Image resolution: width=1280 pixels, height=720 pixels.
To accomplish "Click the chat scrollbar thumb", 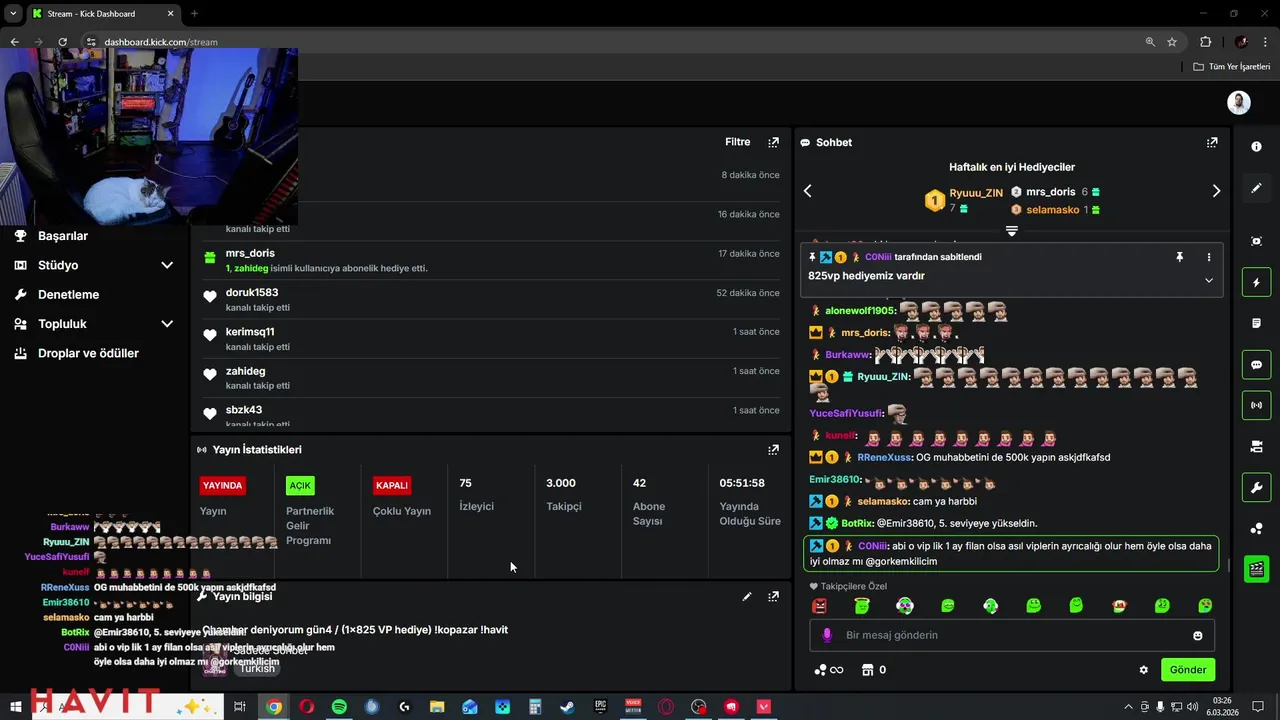I will pyautogui.click(x=1229, y=565).
